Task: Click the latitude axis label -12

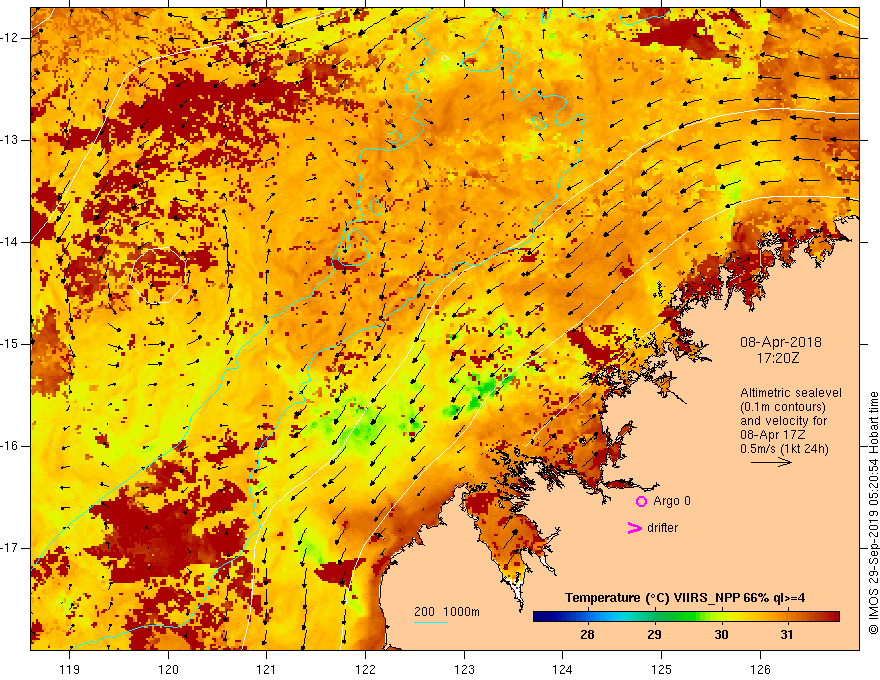Action: click(x=11, y=38)
